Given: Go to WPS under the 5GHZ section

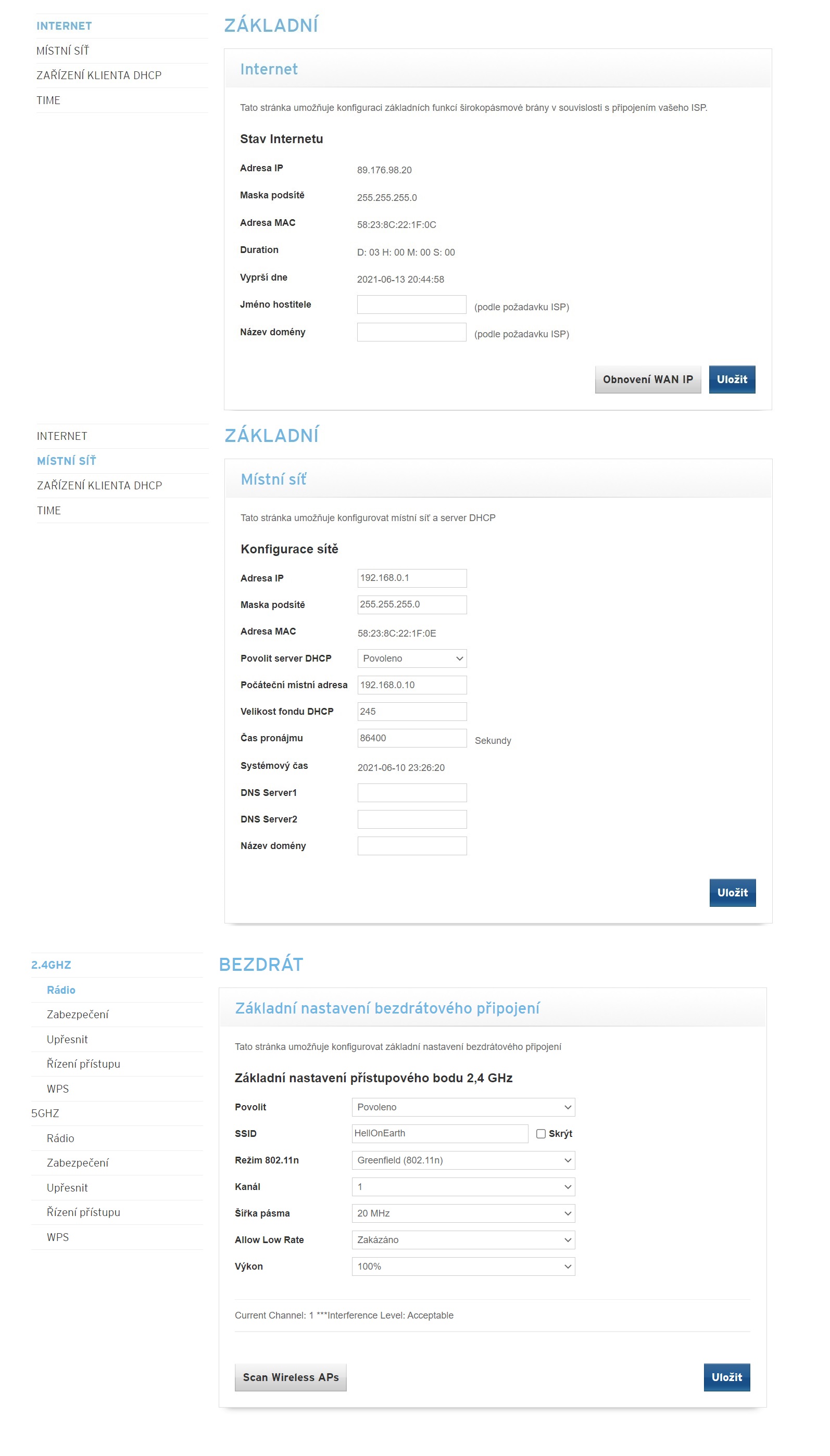Looking at the screenshot, I should [x=58, y=1237].
